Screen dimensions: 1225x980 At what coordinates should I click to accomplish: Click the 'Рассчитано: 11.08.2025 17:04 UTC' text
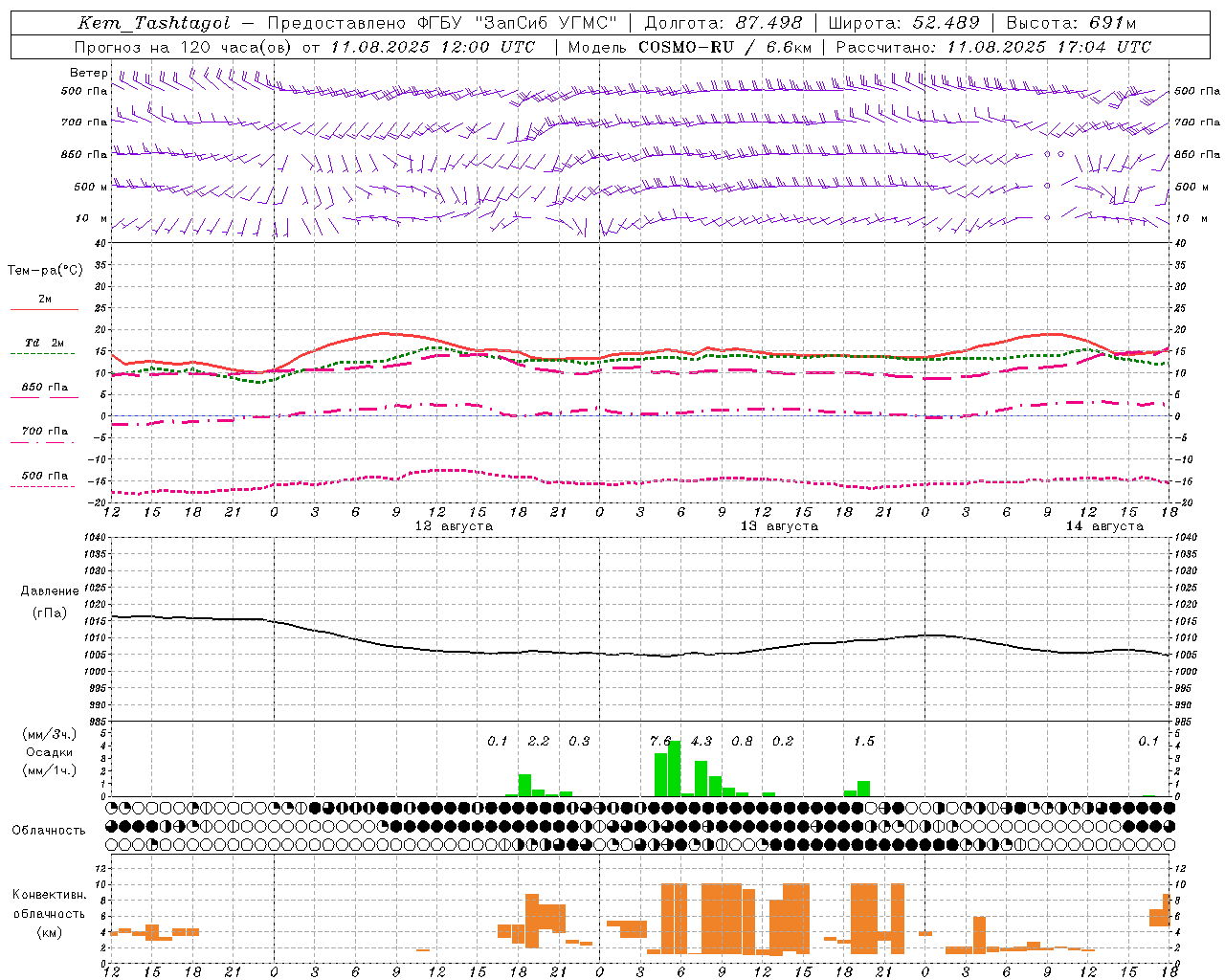(x=993, y=47)
